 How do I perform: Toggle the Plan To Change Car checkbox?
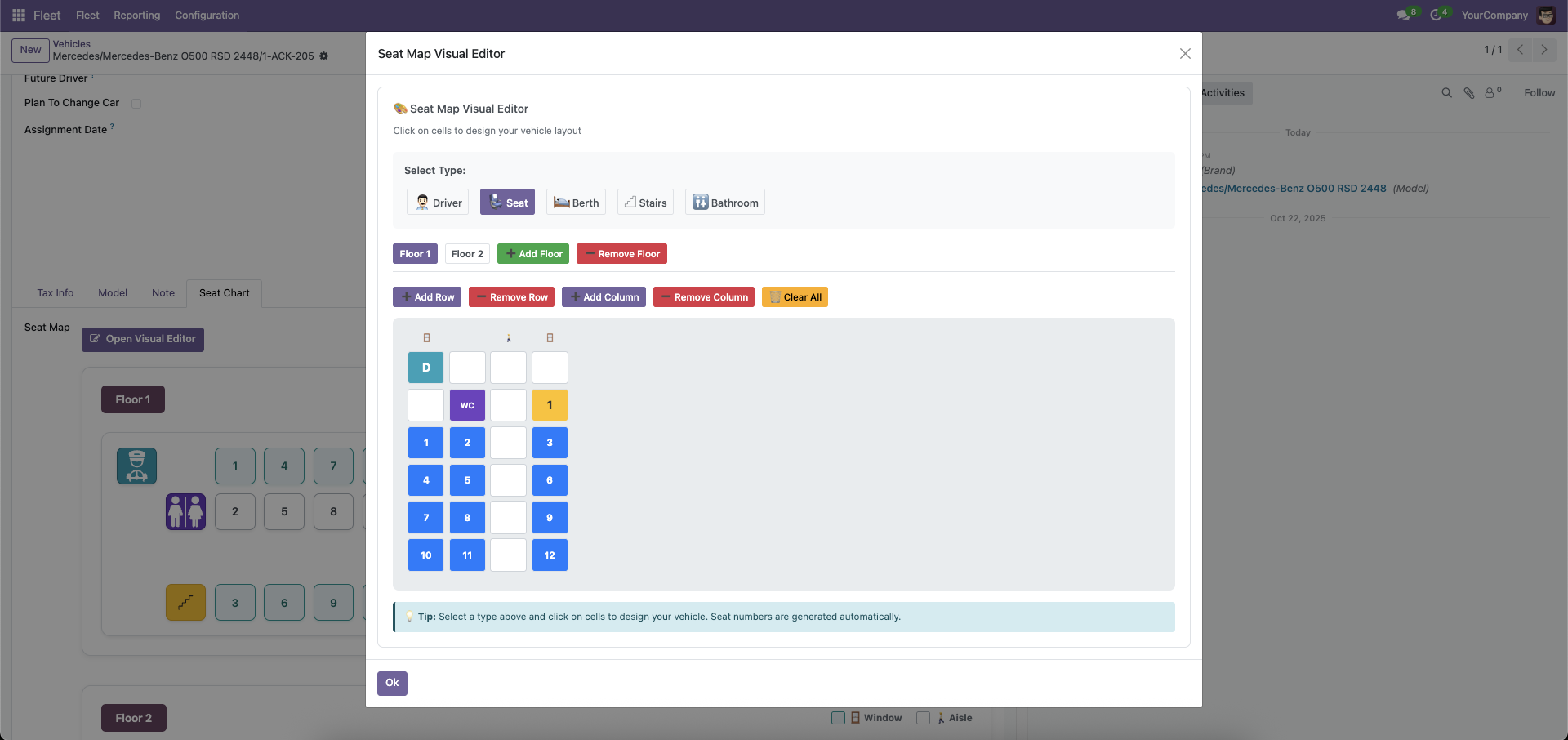tap(136, 104)
